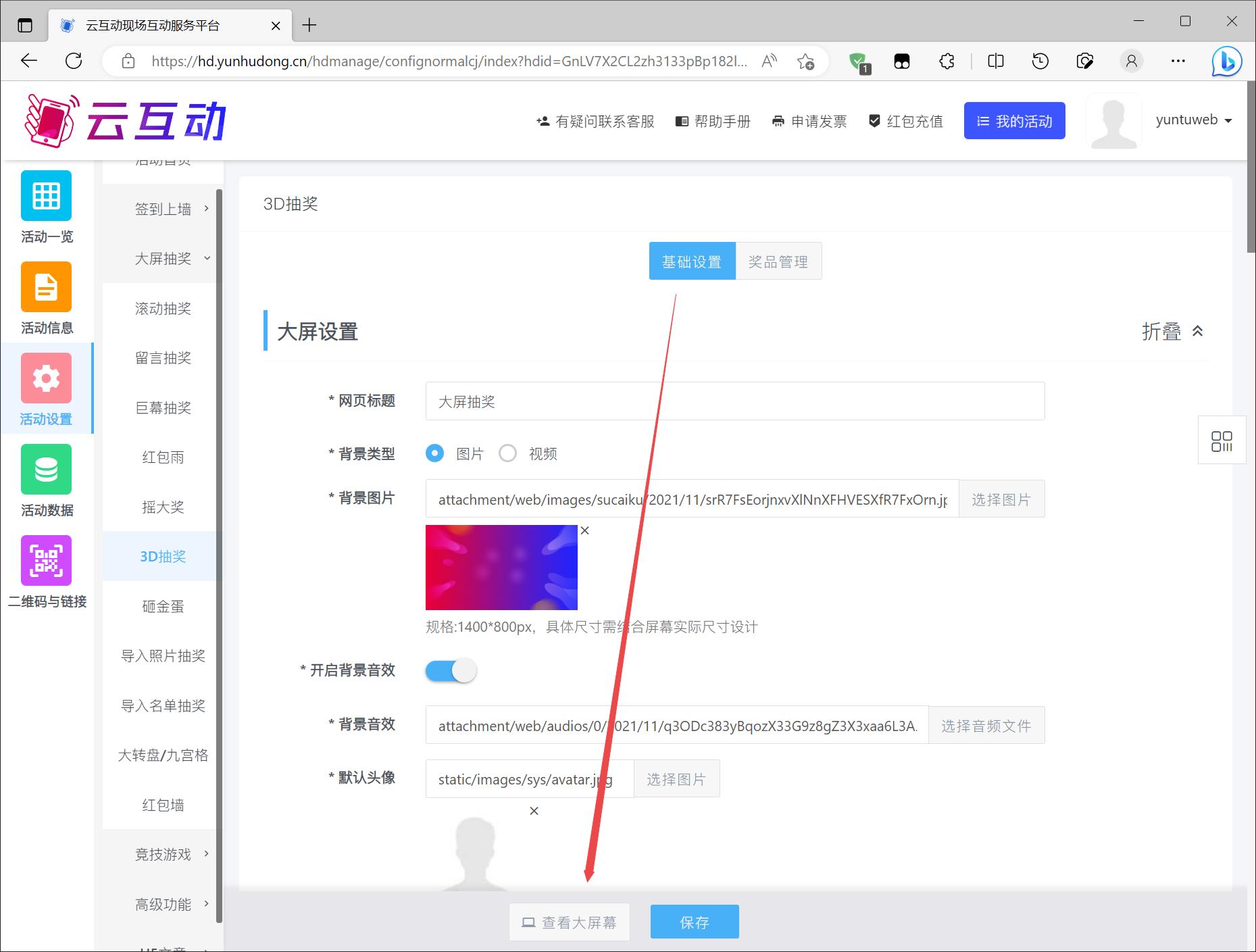Viewport: 1256px width, 952px height.
Task: Select 砸金蛋 in the sidebar menu
Action: (163, 607)
